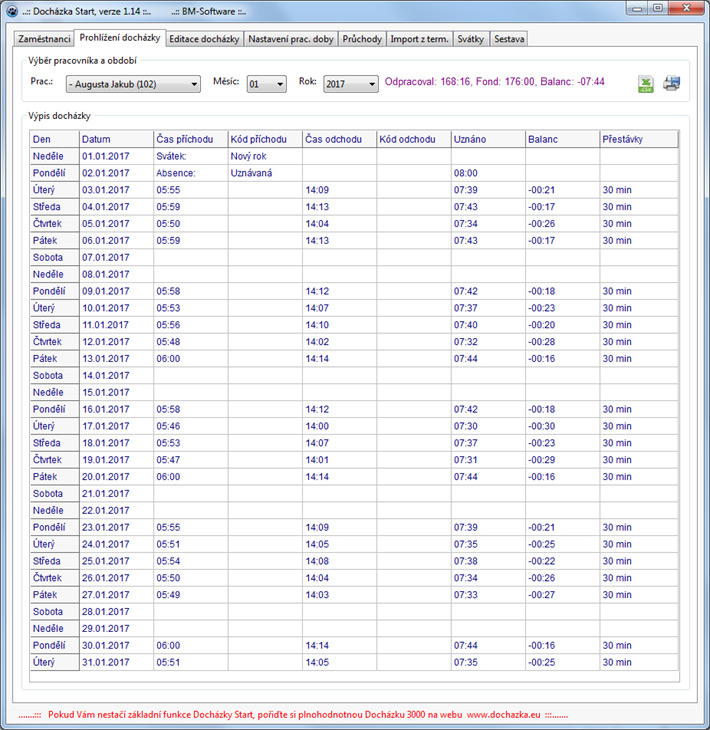This screenshot has height=730, width=710.
Task: Select the Prohlížení docházky tab
Action: tap(120, 37)
